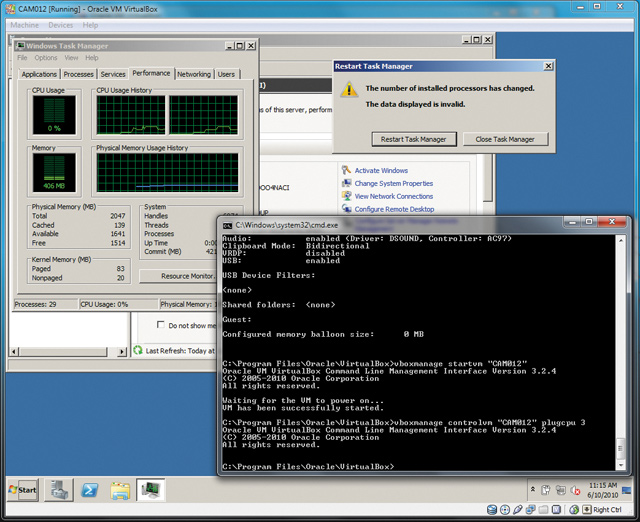This screenshot has width=640, height=522.
Task: Switch to the Networking tab
Action: pyautogui.click(x=194, y=74)
